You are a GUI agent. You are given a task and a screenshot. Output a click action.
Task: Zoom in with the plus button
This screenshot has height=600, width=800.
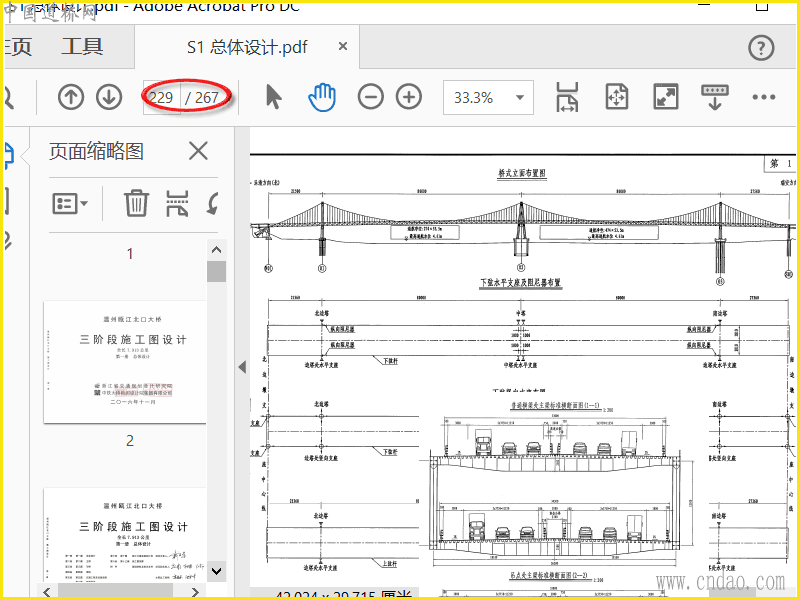coord(409,97)
